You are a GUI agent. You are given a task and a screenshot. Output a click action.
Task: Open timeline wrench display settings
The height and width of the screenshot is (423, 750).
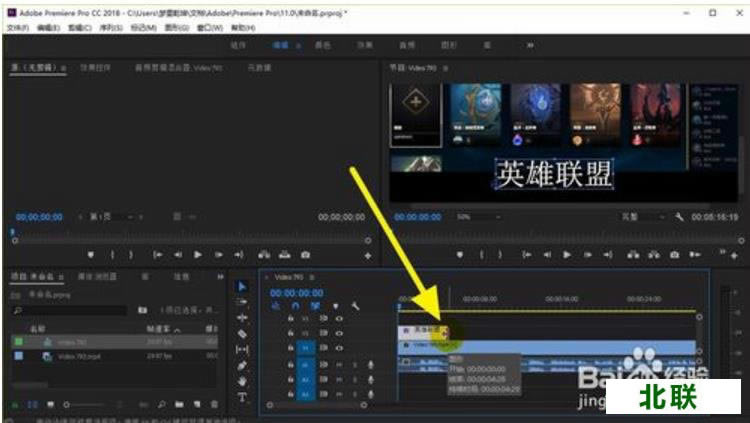coord(355,305)
